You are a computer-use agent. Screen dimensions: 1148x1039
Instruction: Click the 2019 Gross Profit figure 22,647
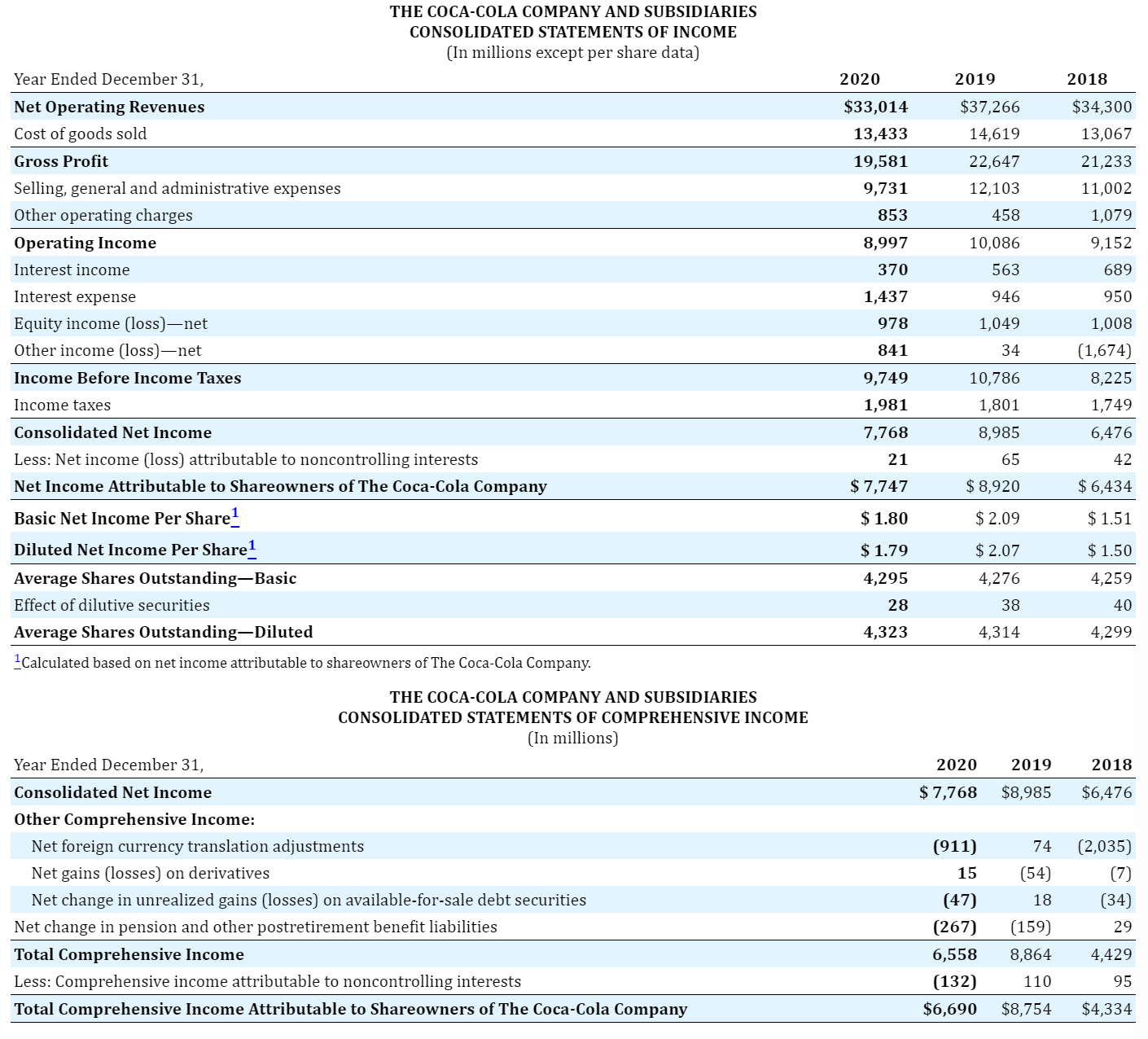tap(994, 161)
